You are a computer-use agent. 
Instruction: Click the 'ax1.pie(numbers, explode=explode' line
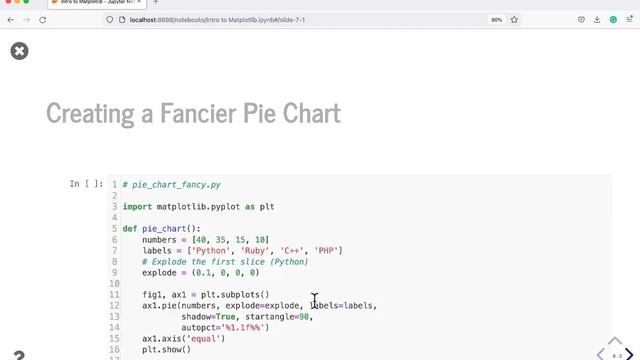[260, 306]
